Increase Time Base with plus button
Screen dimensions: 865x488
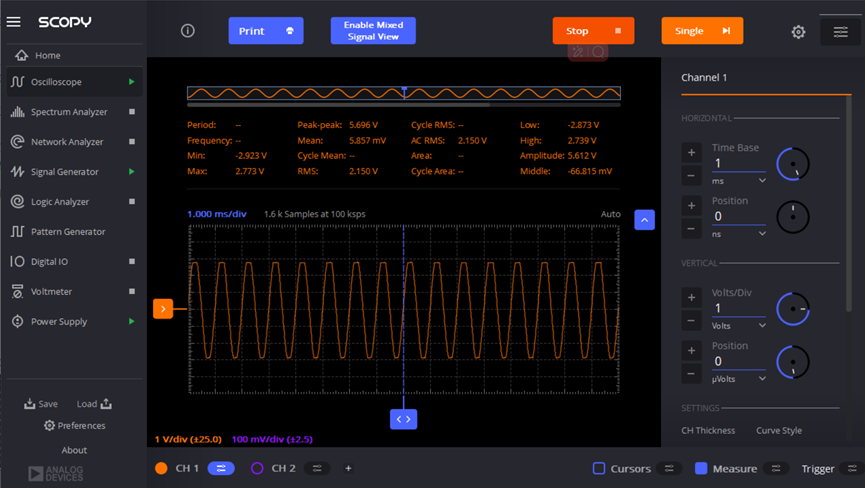point(691,153)
